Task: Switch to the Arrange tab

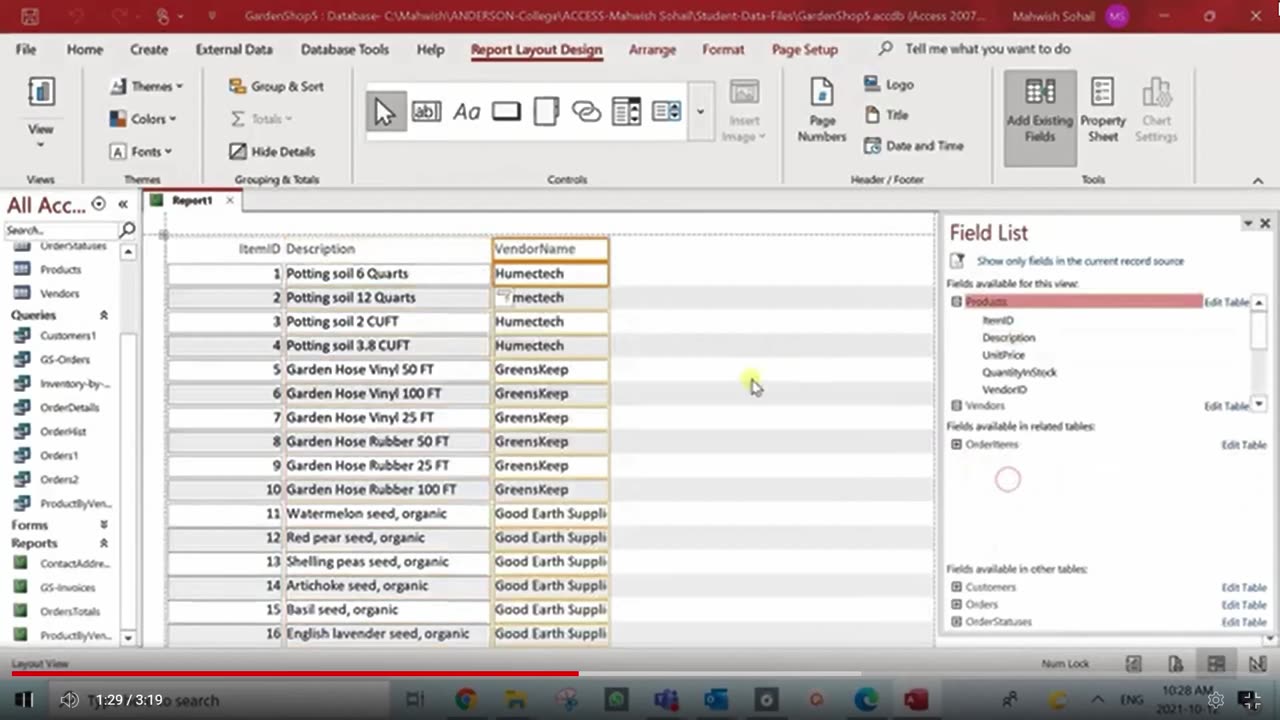Action: coord(652,49)
